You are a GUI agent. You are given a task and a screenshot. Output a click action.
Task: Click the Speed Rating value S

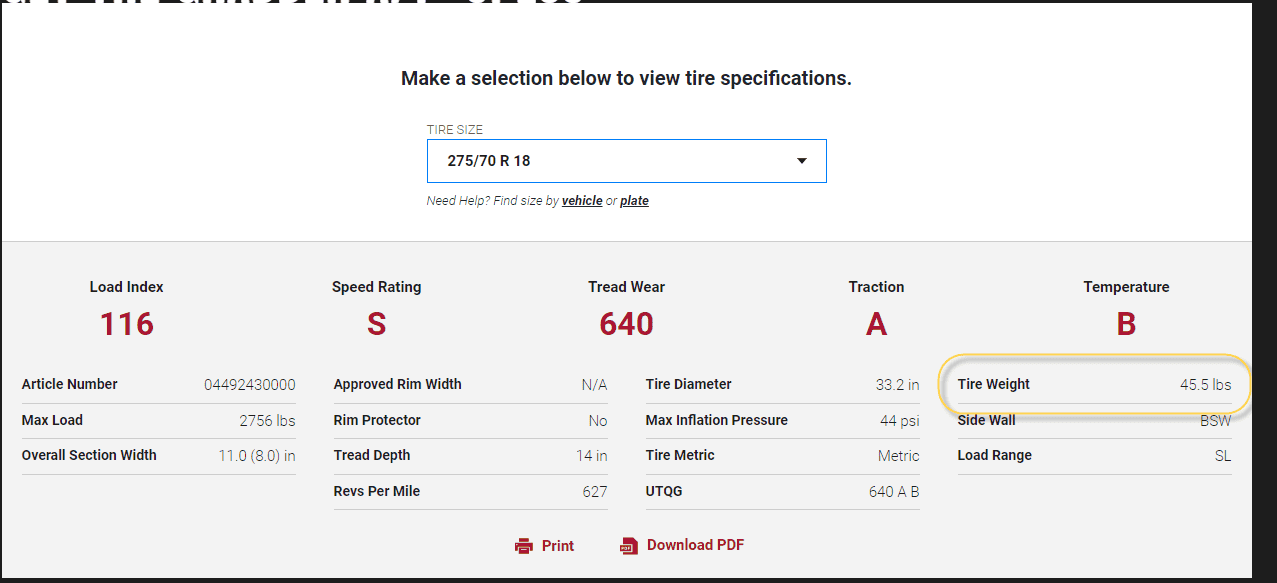point(377,324)
